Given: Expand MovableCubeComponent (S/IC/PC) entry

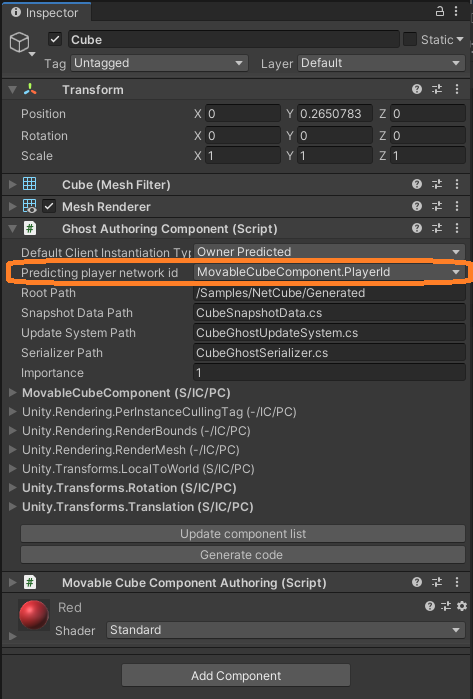Looking at the screenshot, I should point(13,392).
